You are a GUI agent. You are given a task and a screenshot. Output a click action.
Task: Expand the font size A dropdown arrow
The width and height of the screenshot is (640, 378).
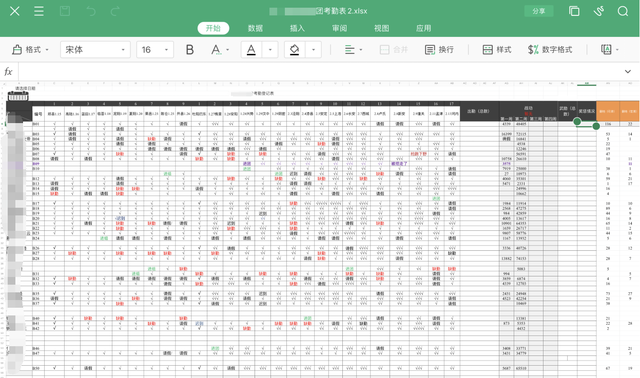227,50
